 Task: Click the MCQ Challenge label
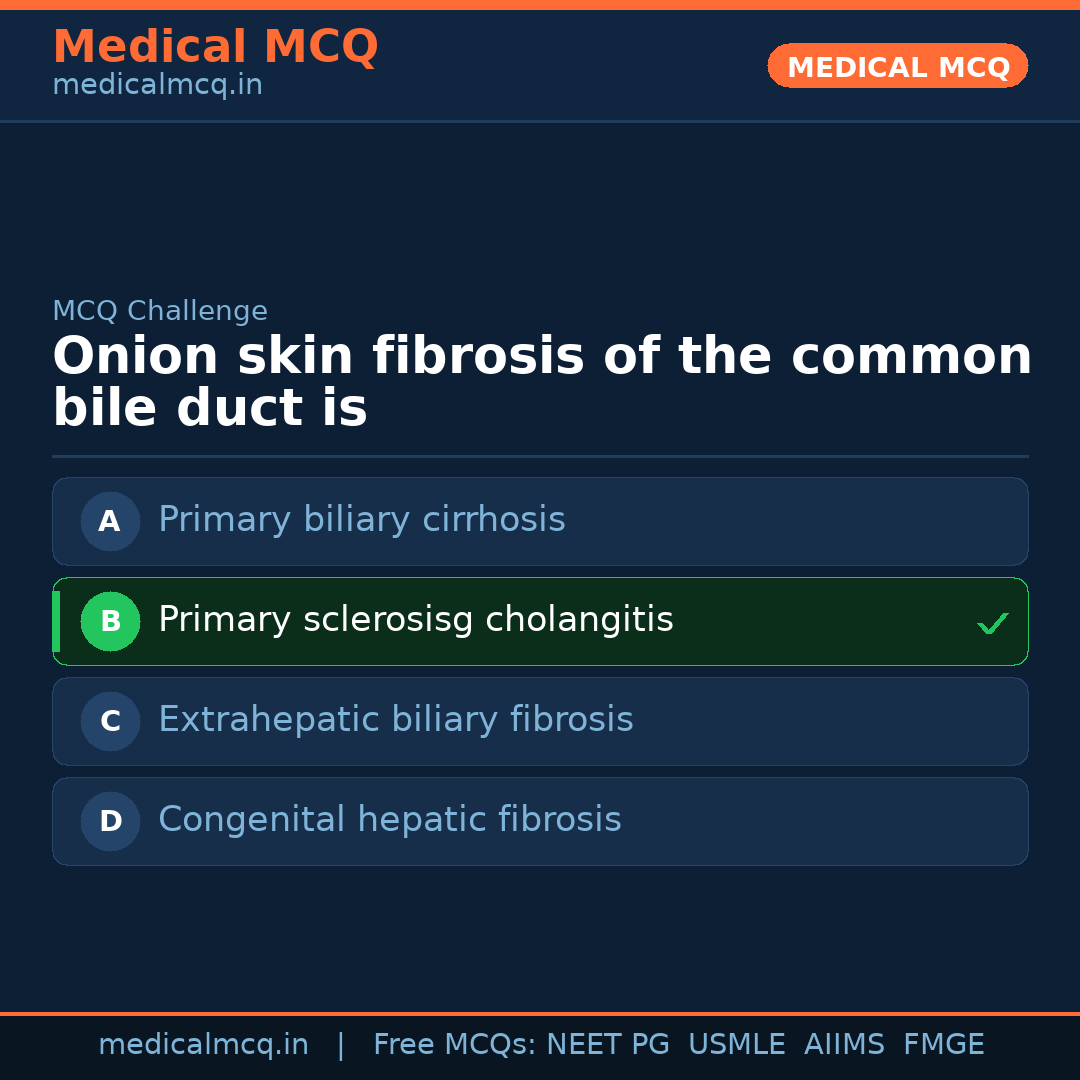pyautogui.click(x=160, y=311)
